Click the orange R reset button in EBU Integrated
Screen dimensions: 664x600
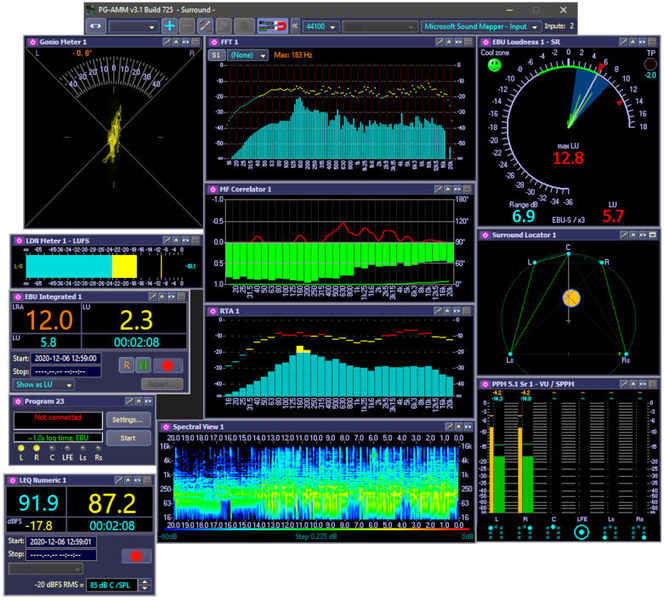click(126, 365)
